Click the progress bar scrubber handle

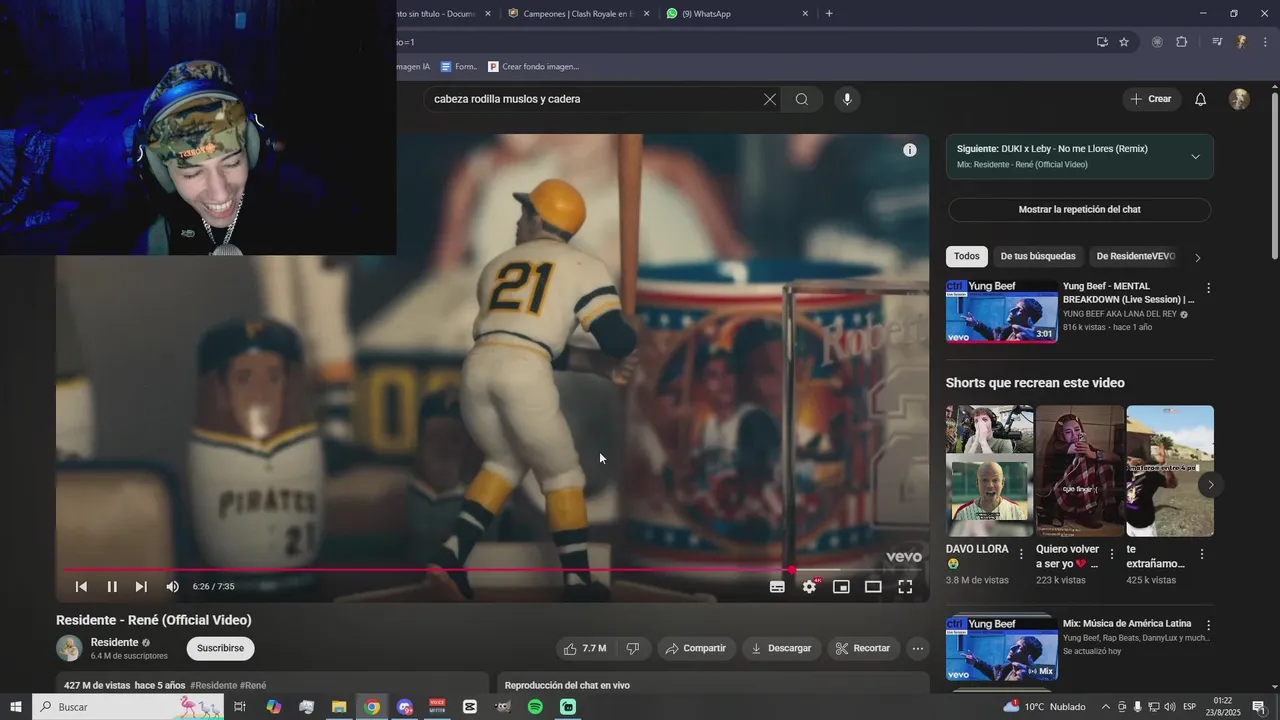792,570
